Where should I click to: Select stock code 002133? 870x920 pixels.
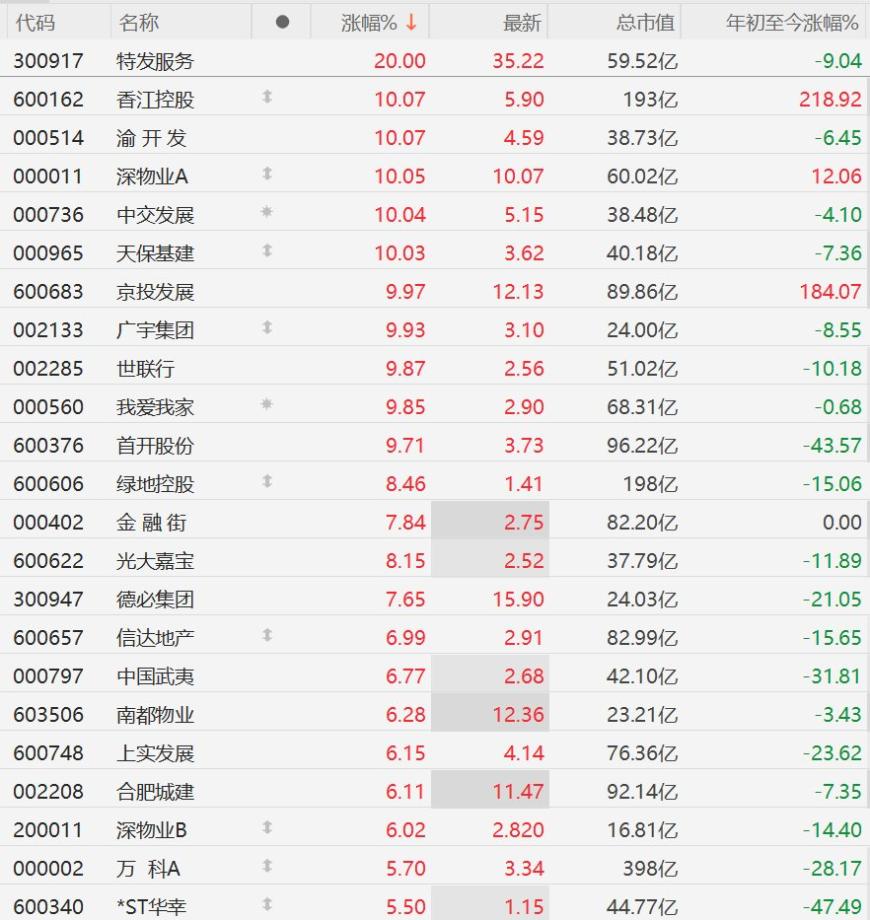48,330
